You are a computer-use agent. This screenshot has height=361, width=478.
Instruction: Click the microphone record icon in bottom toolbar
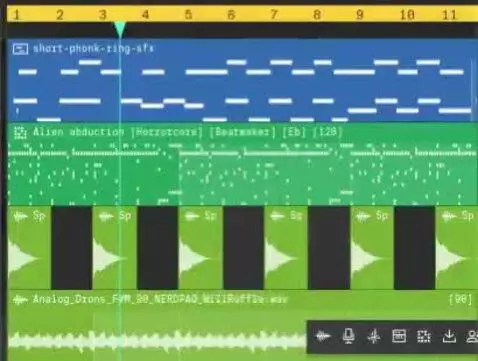click(x=348, y=336)
